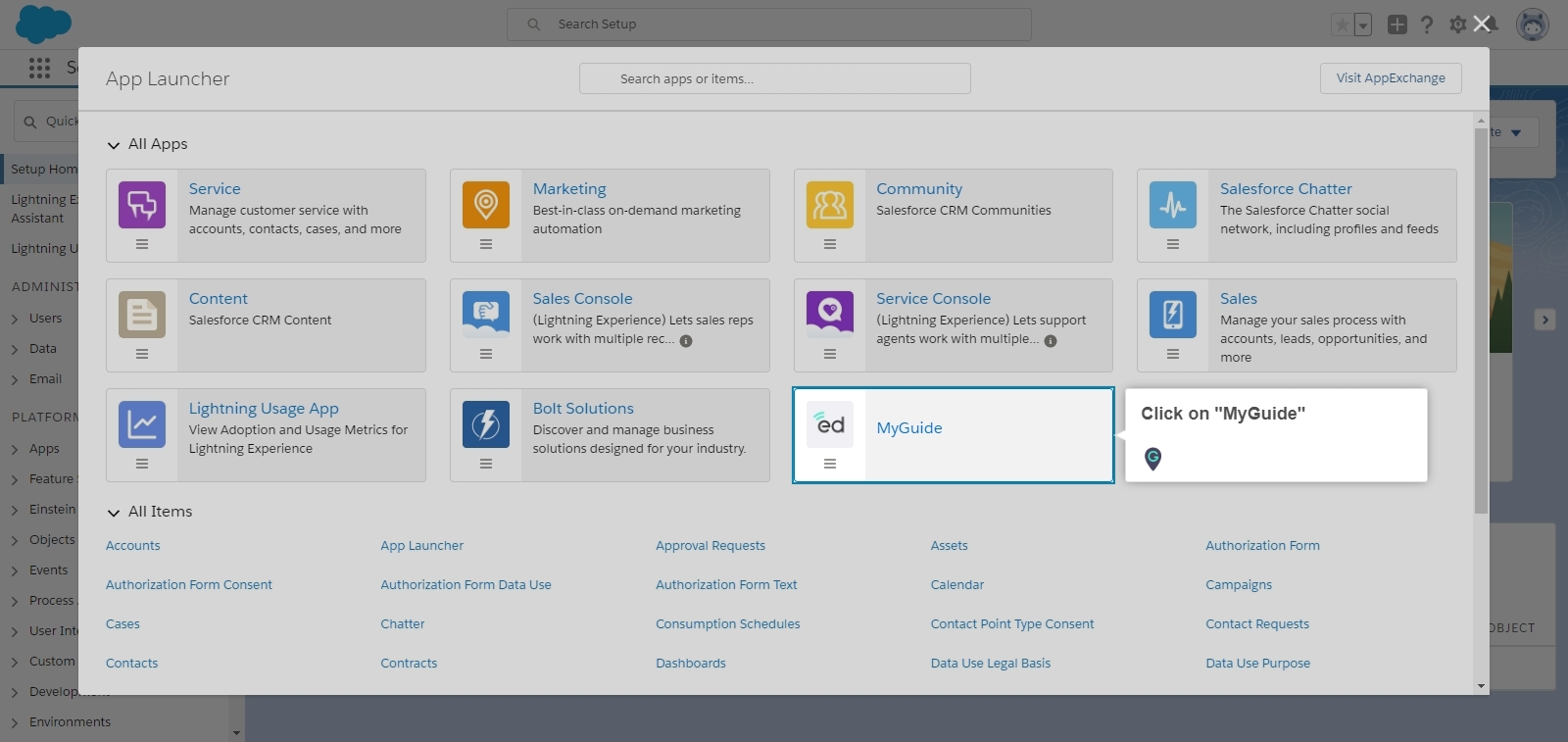The width and height of the screenshot is (1568, 742).
Task: Open the Service Console app icon
Action: pyautogui.click(x=830, y=315)
